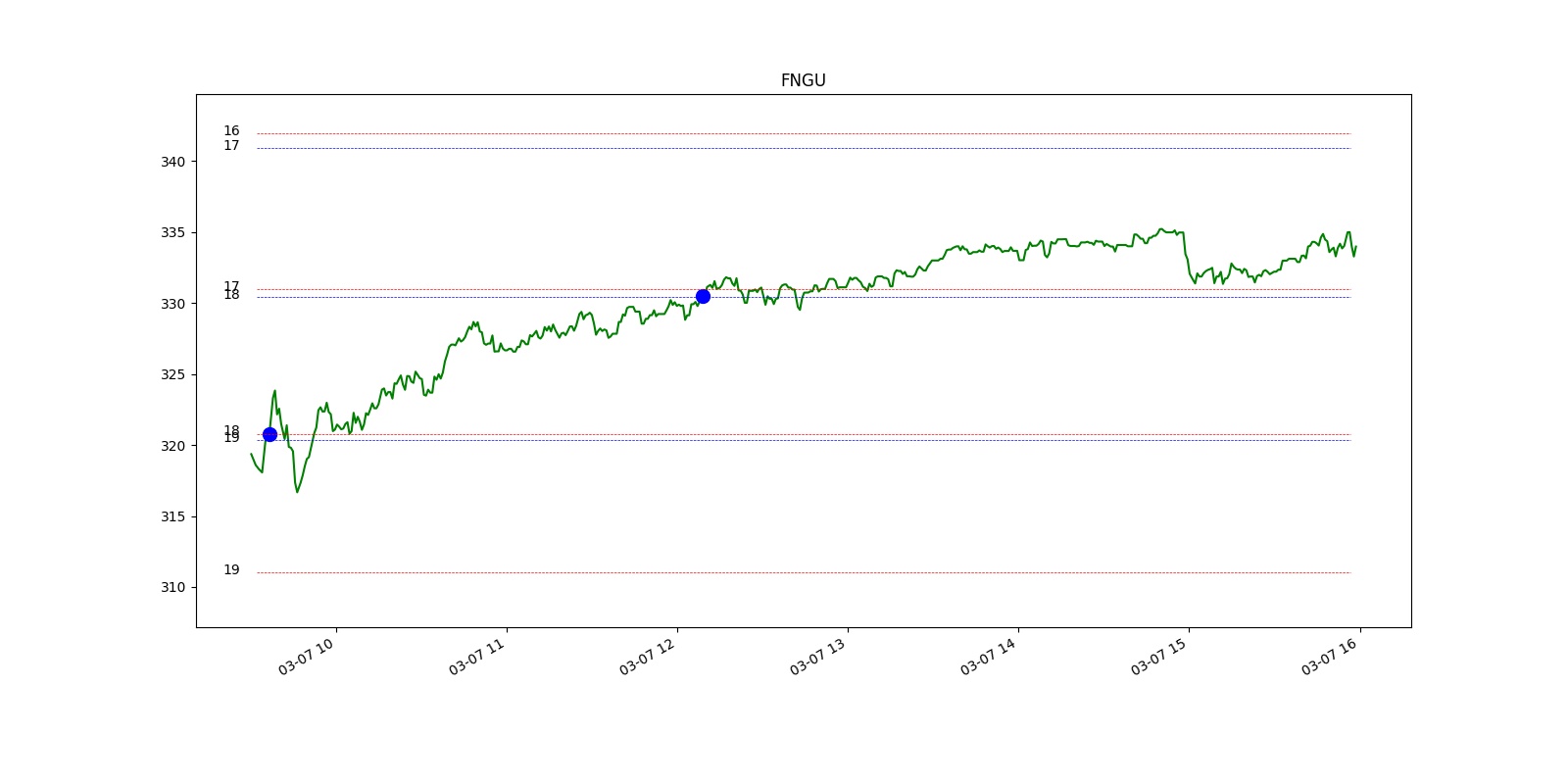Click the y-axis label 310

pyautogui.click(x=172, y=587)
